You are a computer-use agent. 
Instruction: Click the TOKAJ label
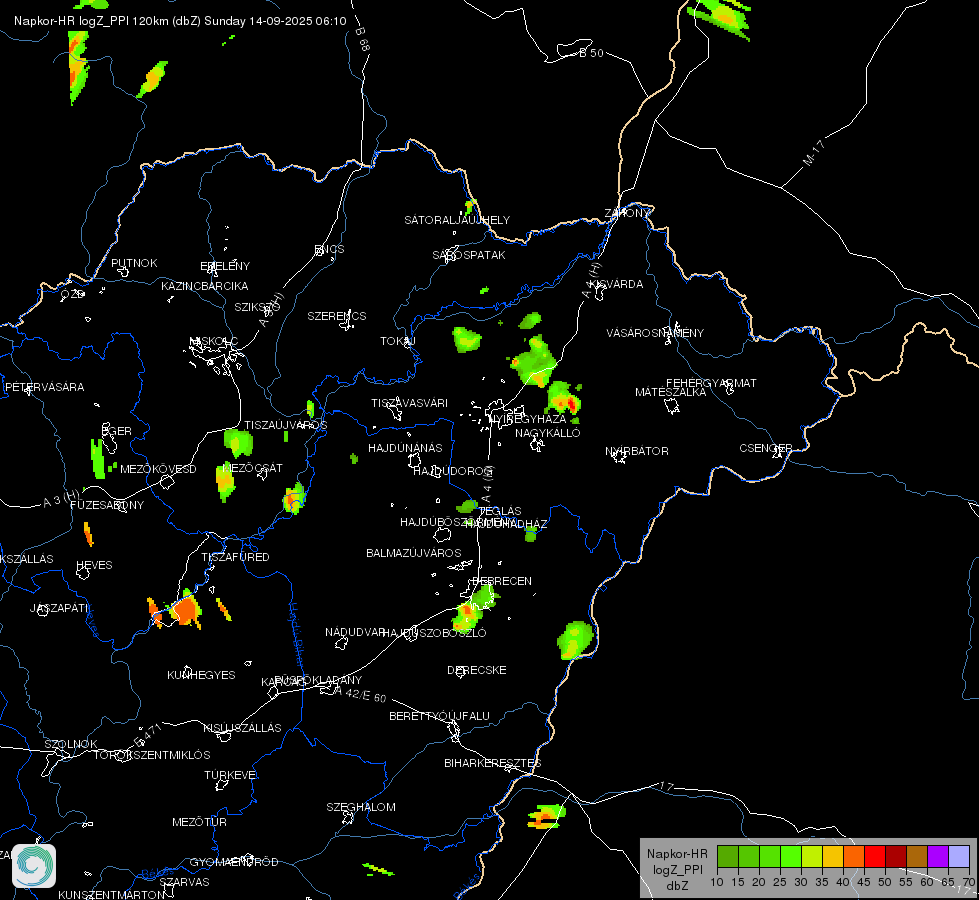click(x=398, y=341)
